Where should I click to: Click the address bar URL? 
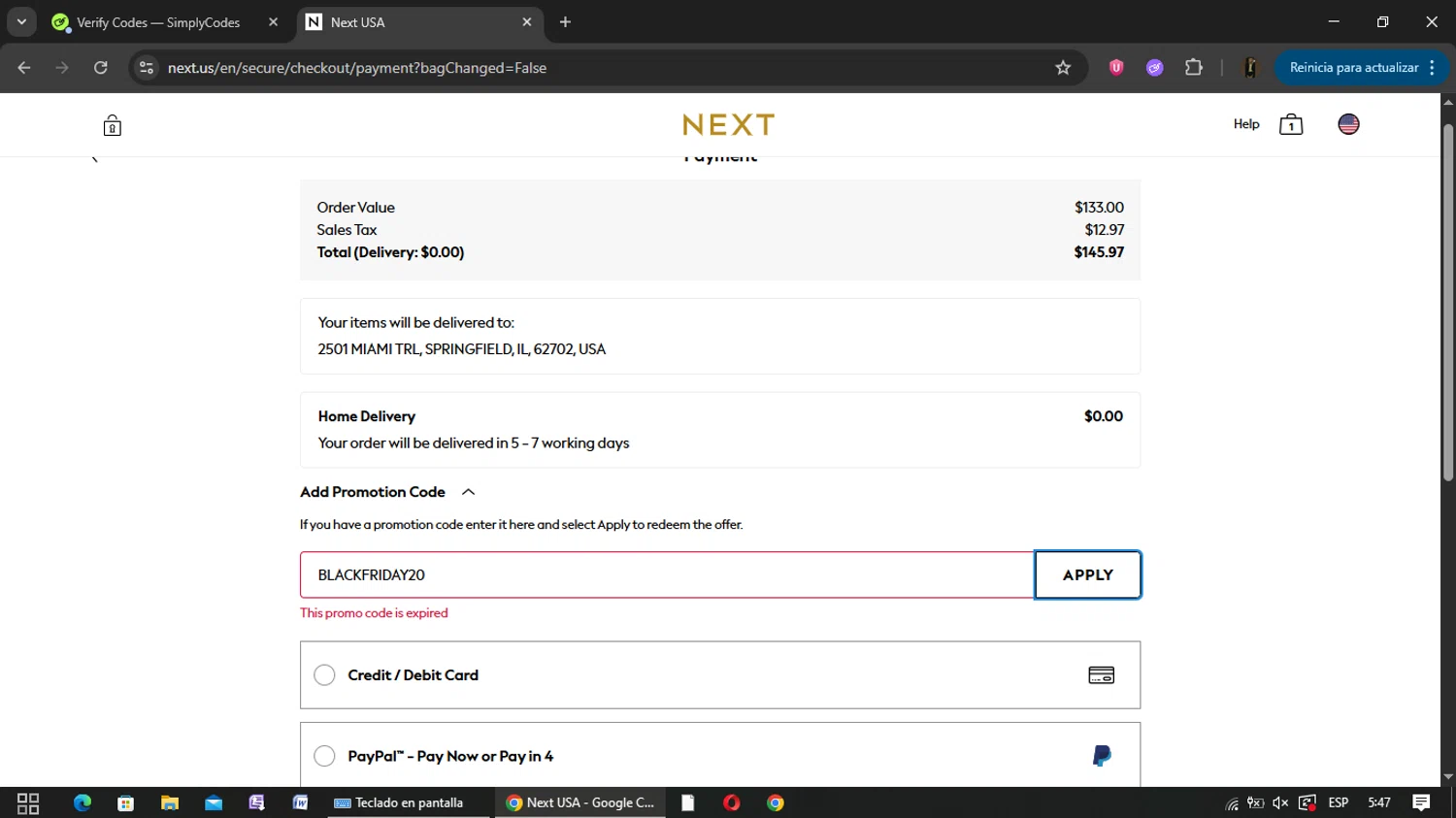(x=357, y=68)
